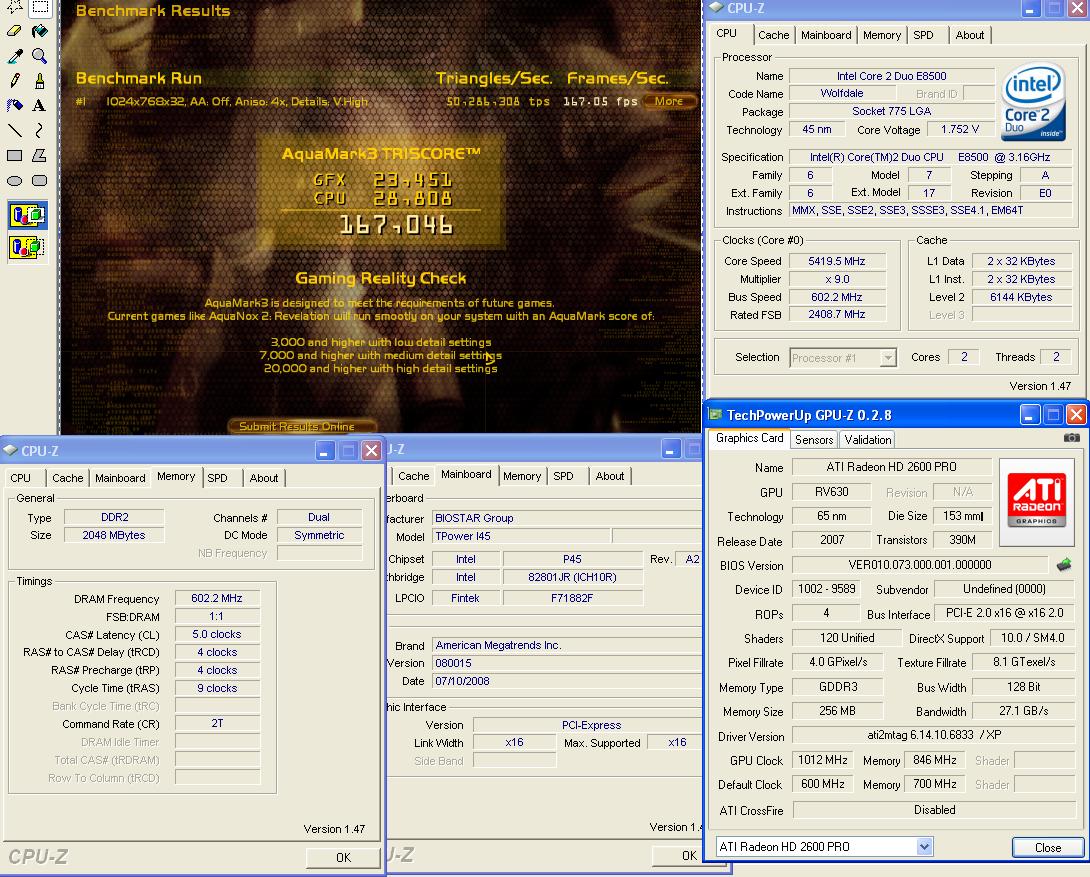
Task: Select the rectangular Select tool in Paint
Action: tap(40, 8)
